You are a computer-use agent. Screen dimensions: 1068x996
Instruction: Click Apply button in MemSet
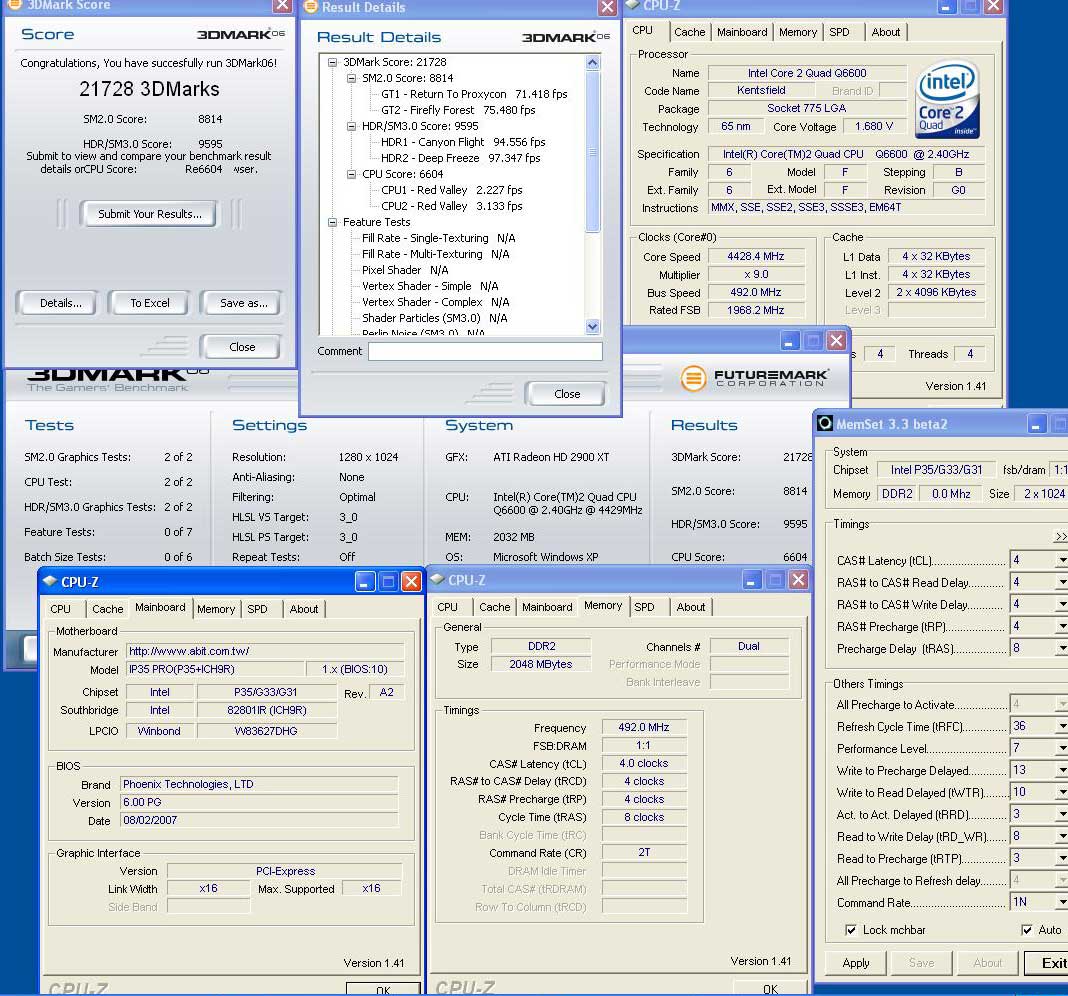tap(855, 963)
